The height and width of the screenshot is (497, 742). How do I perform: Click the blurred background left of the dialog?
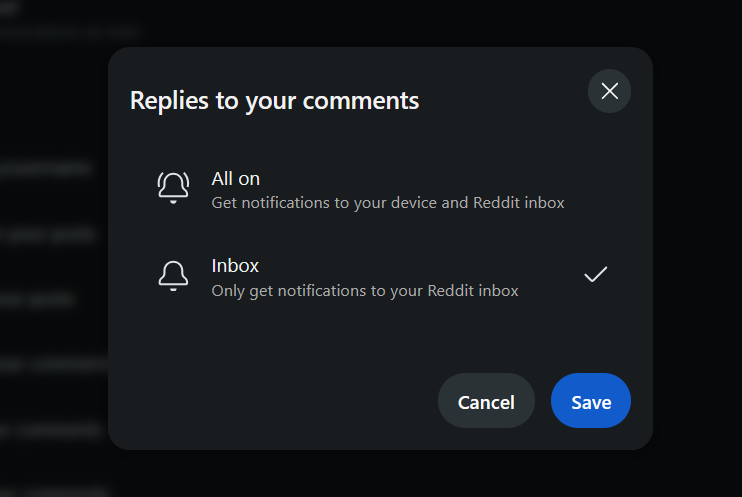[x=52, y=265]
